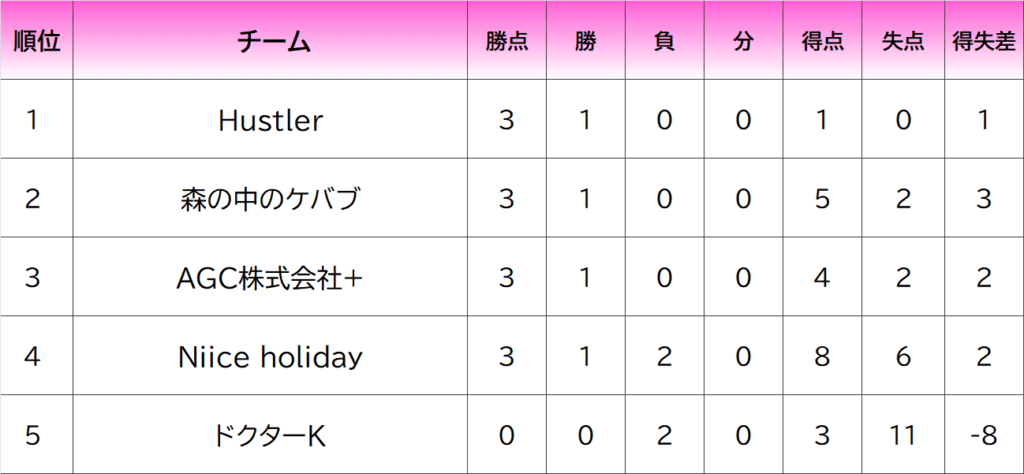The width and height of the screenshot is (1024, 474).
Task: Click the 得失差 column header
Action: [x=983, y=42]
